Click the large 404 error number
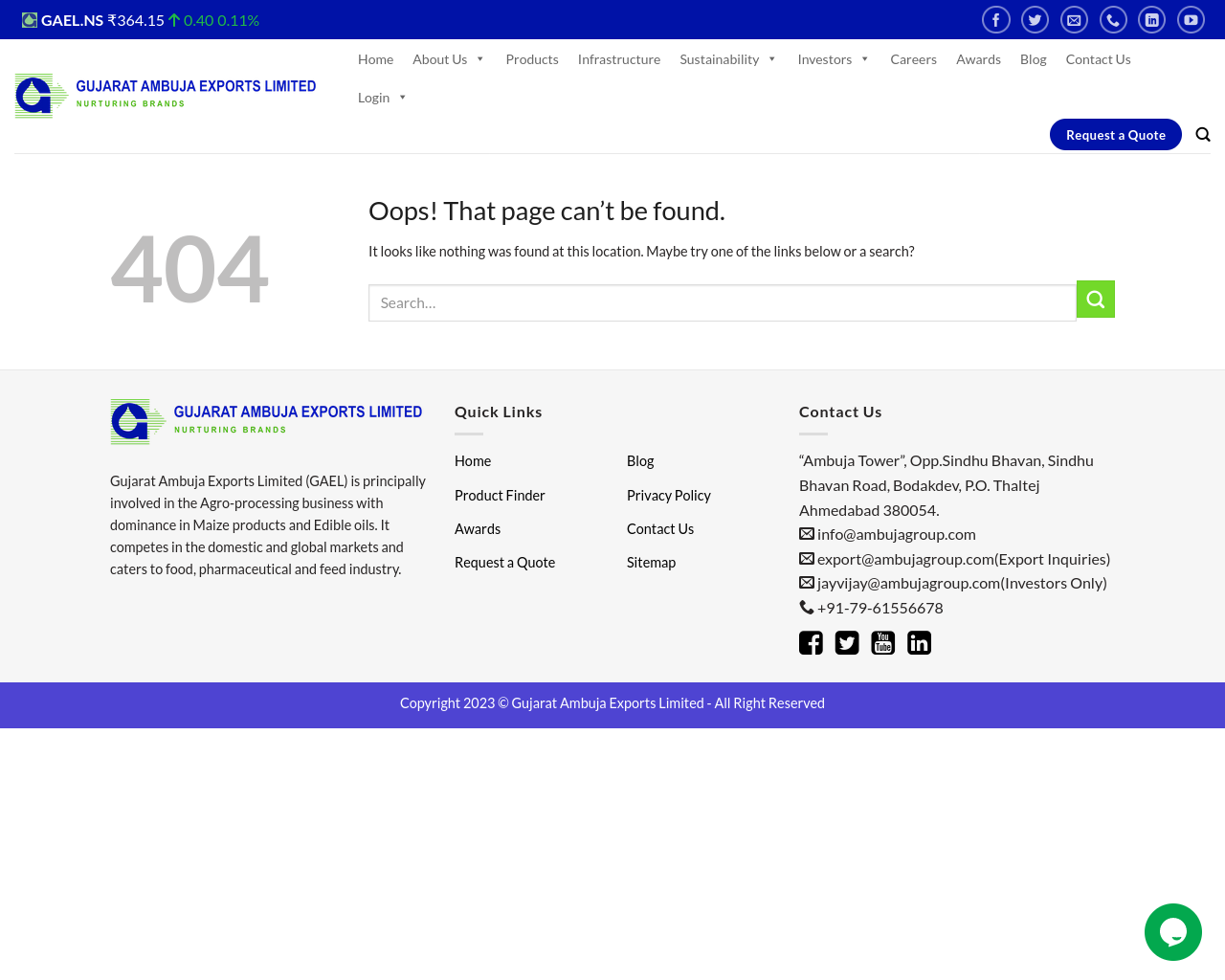Image resolution: width=1225 pixels, height=980 pixels. [x=189, y=270]
